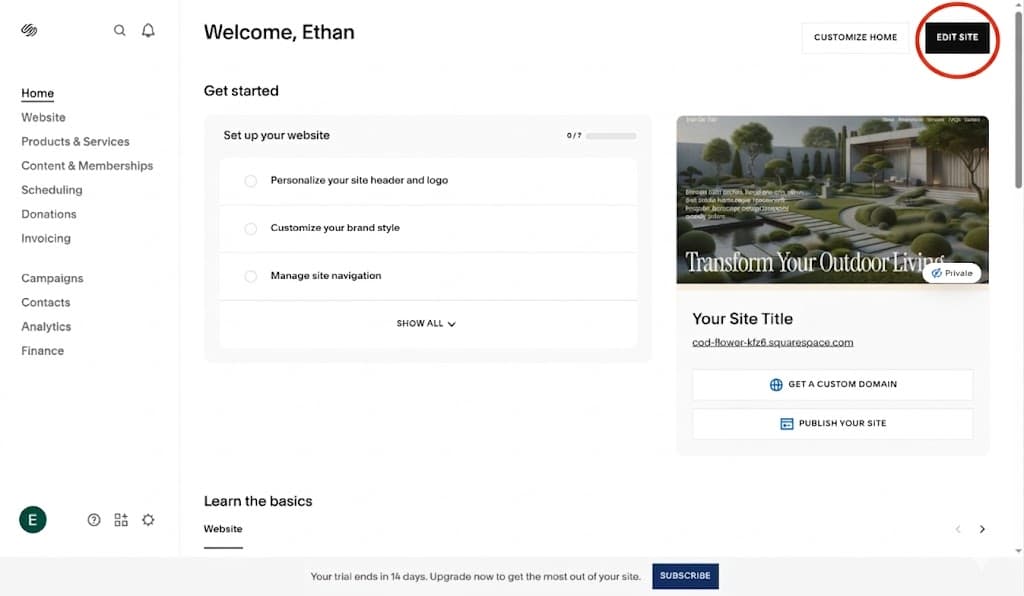Click the setup progress bar showing 0/7

point(610,135)
